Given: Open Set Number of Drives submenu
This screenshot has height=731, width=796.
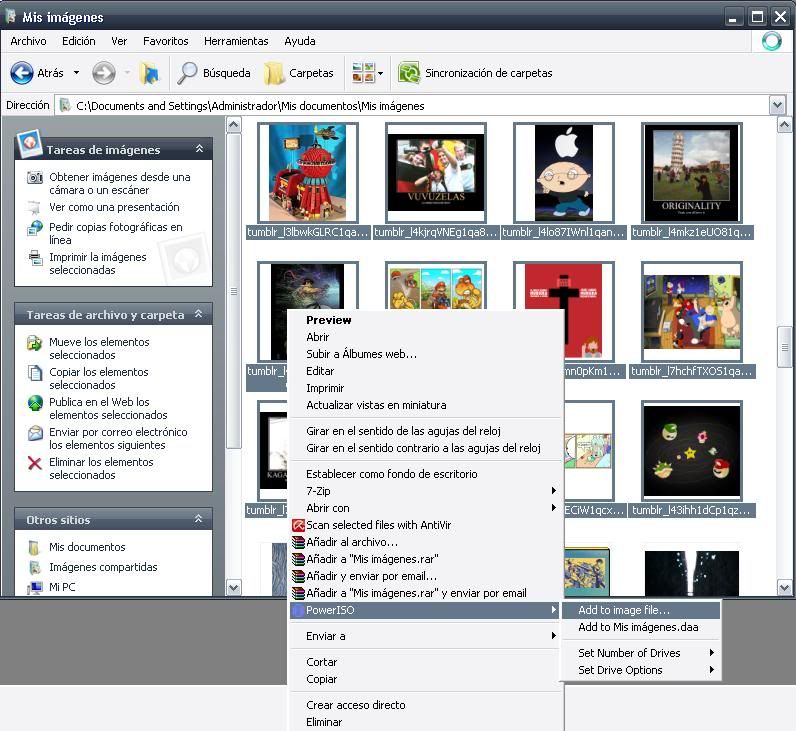Looking at the screenshot, I should [x=629, y=653].
